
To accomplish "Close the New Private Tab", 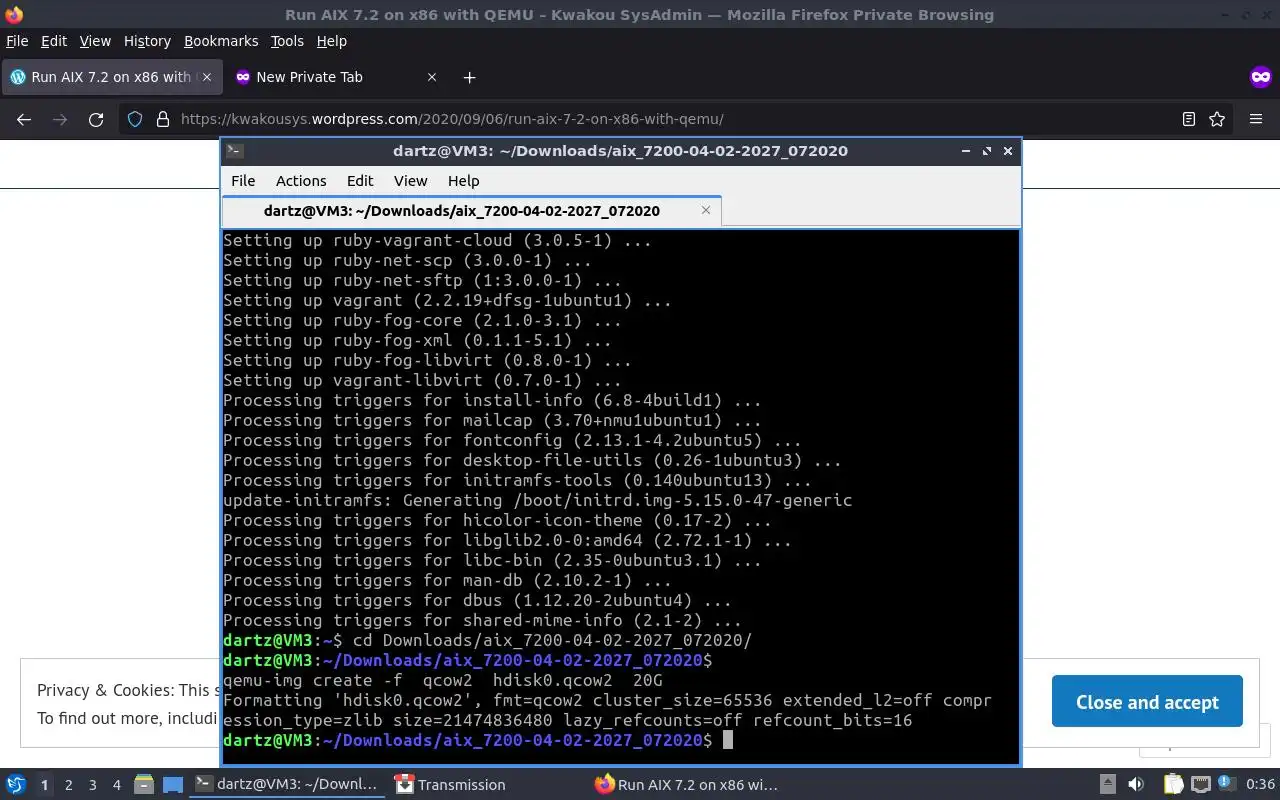I will pyautogui.click(x=432, y=77).
